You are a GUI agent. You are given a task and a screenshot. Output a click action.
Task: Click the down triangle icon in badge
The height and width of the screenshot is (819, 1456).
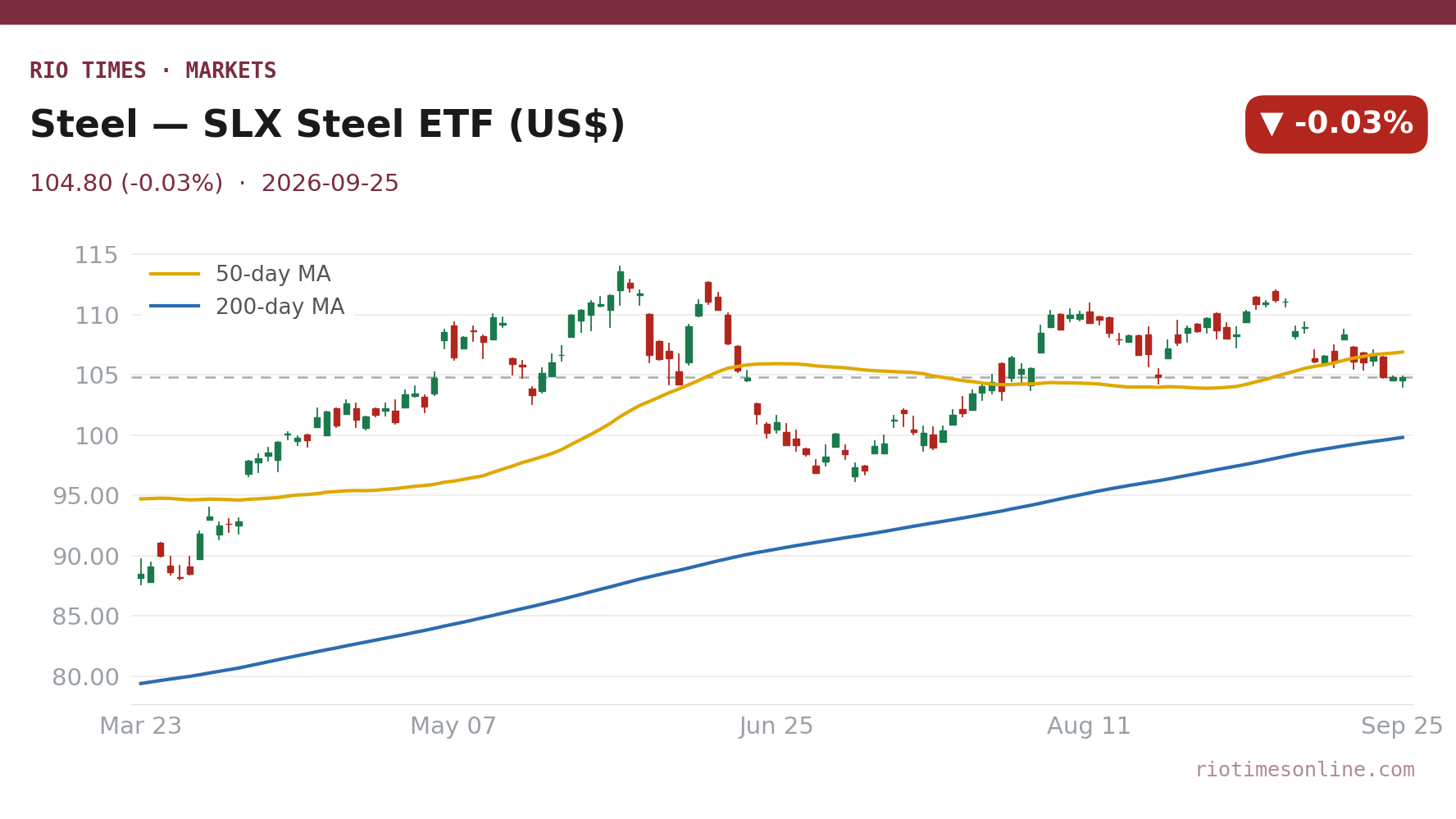click(x=1272, y=125)
